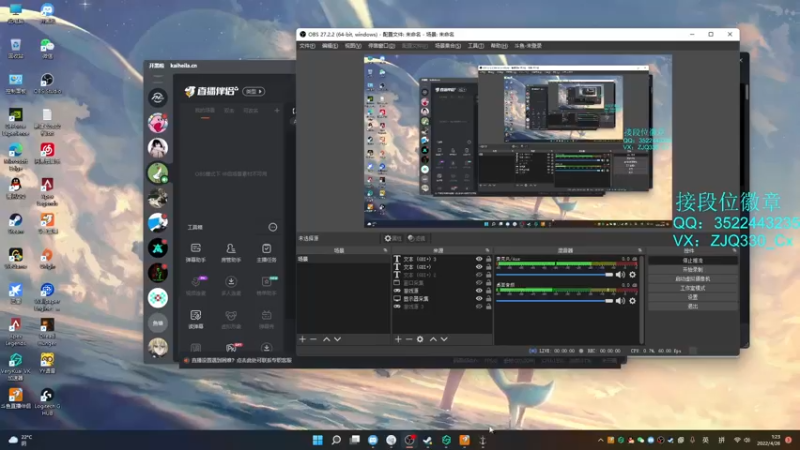
Task: Open Steam desktop shortcut
Action: pos(15,223)
